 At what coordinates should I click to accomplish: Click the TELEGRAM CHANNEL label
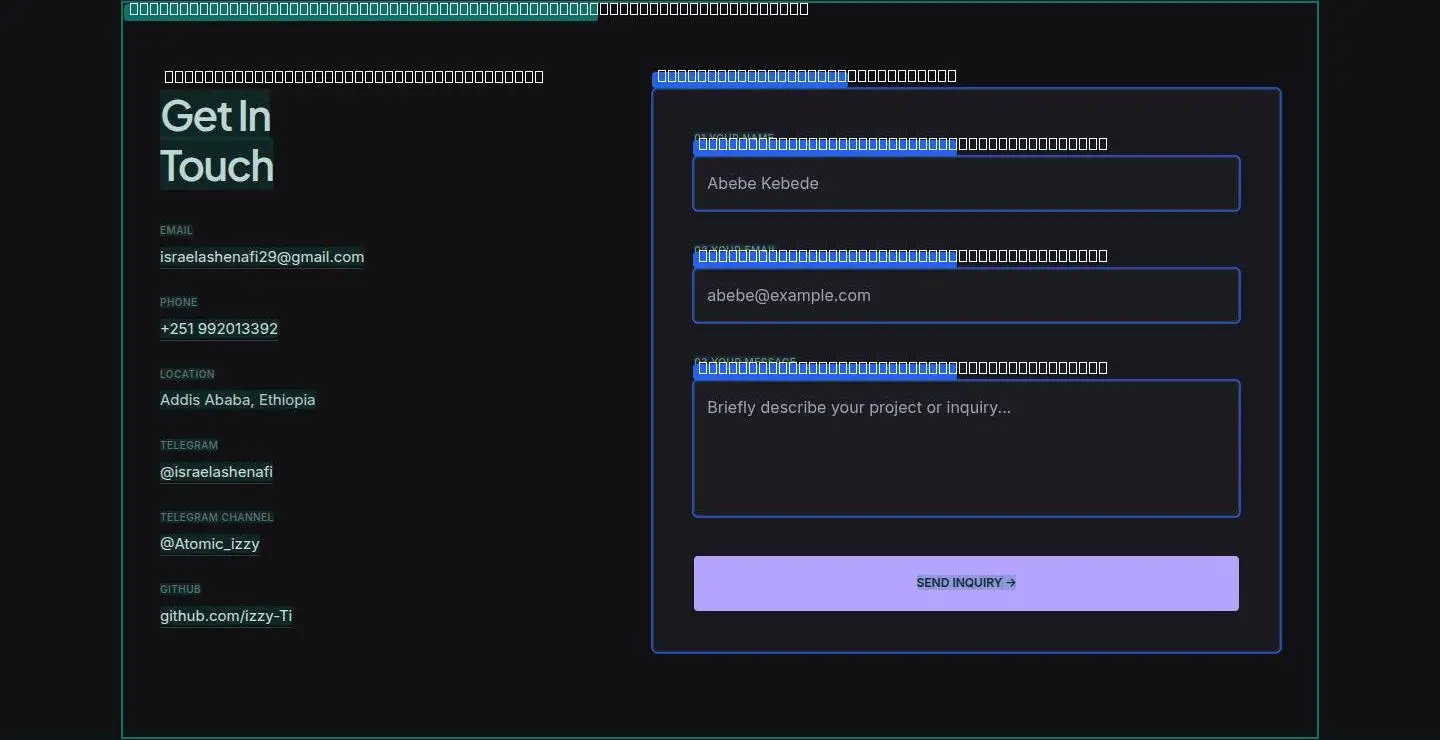(217, 517)
